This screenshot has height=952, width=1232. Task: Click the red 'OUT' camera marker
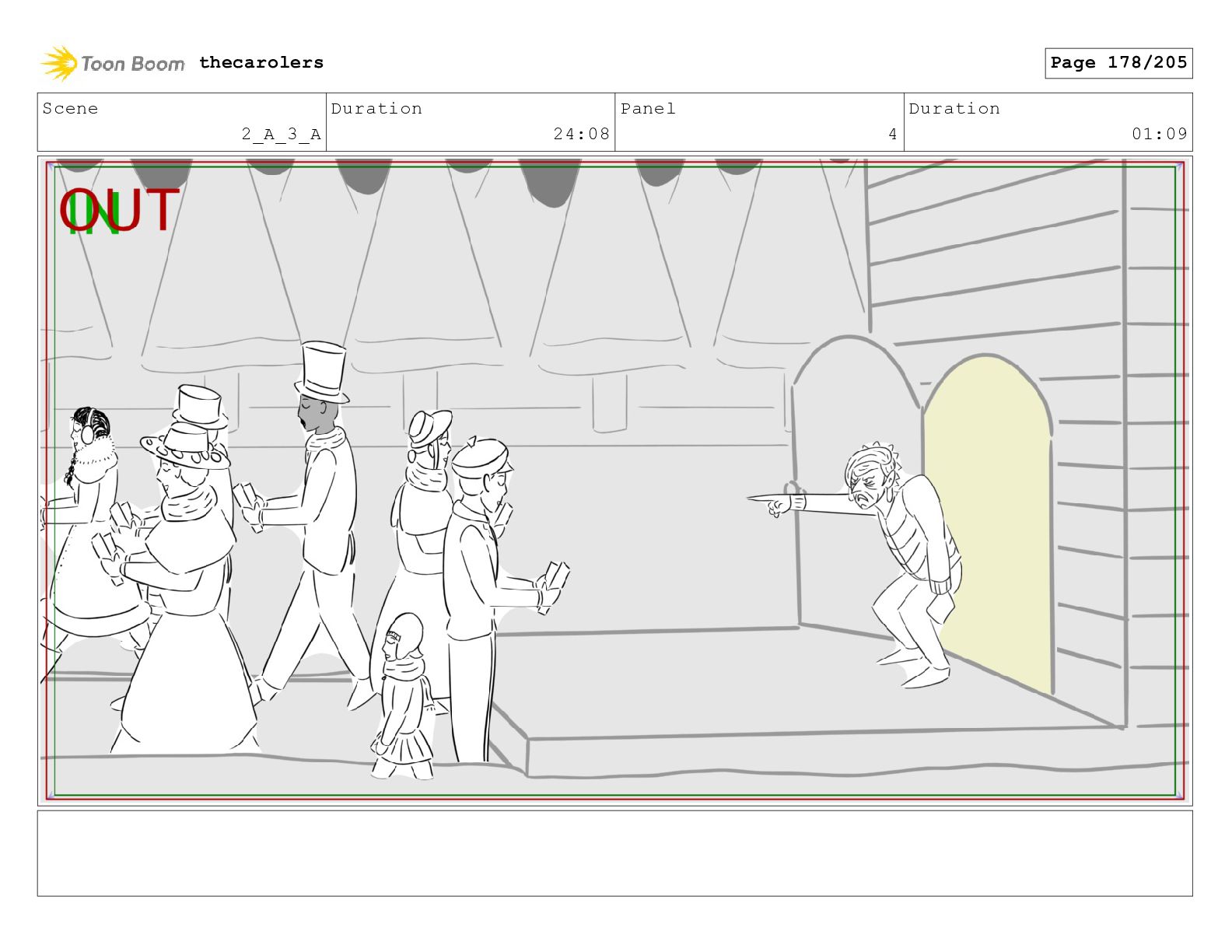click(120, 210)
